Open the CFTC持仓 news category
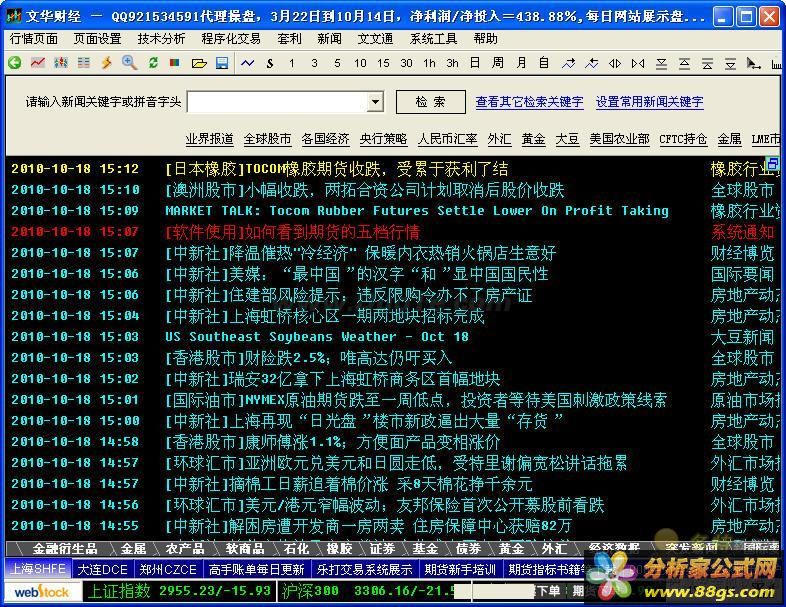The height and width of the screenshot is (607, 786). [683, 139]
